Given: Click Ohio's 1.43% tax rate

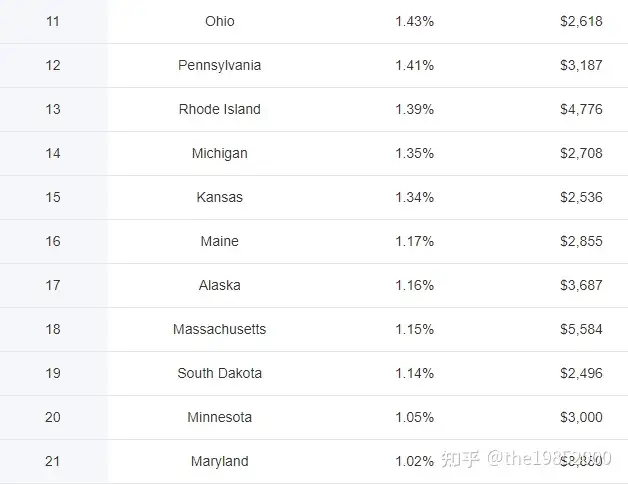Looking at the screenshot, I should pos(414,21).
